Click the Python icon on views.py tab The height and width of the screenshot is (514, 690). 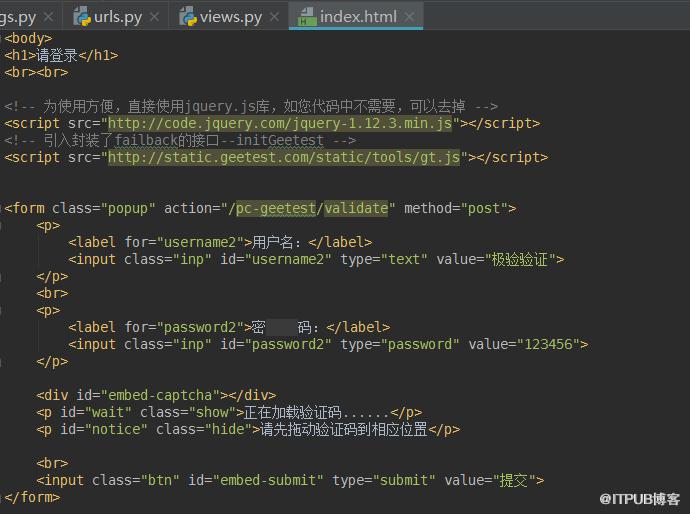coord(188,16)
